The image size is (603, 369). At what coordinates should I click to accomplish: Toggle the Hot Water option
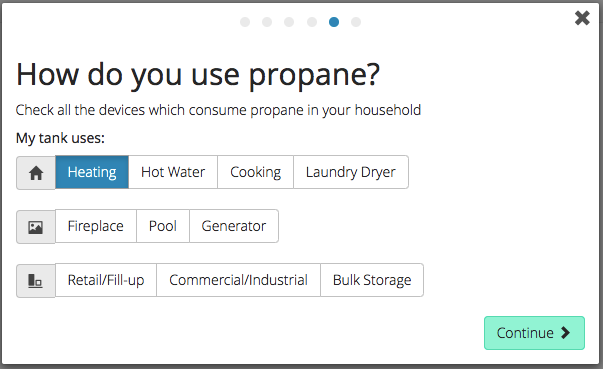click(173, 172)
